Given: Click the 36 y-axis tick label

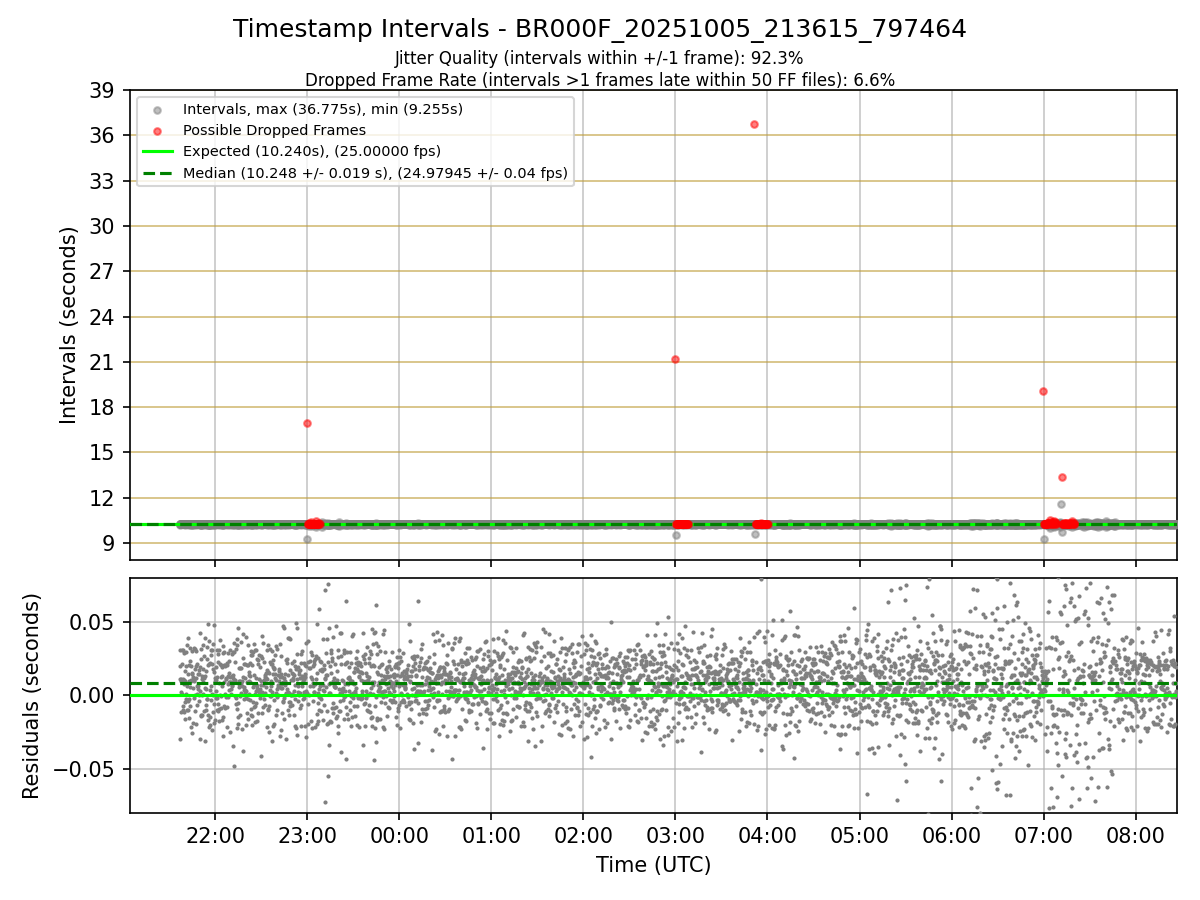Looking at the screenshot, I should click(x=102, y=136).
